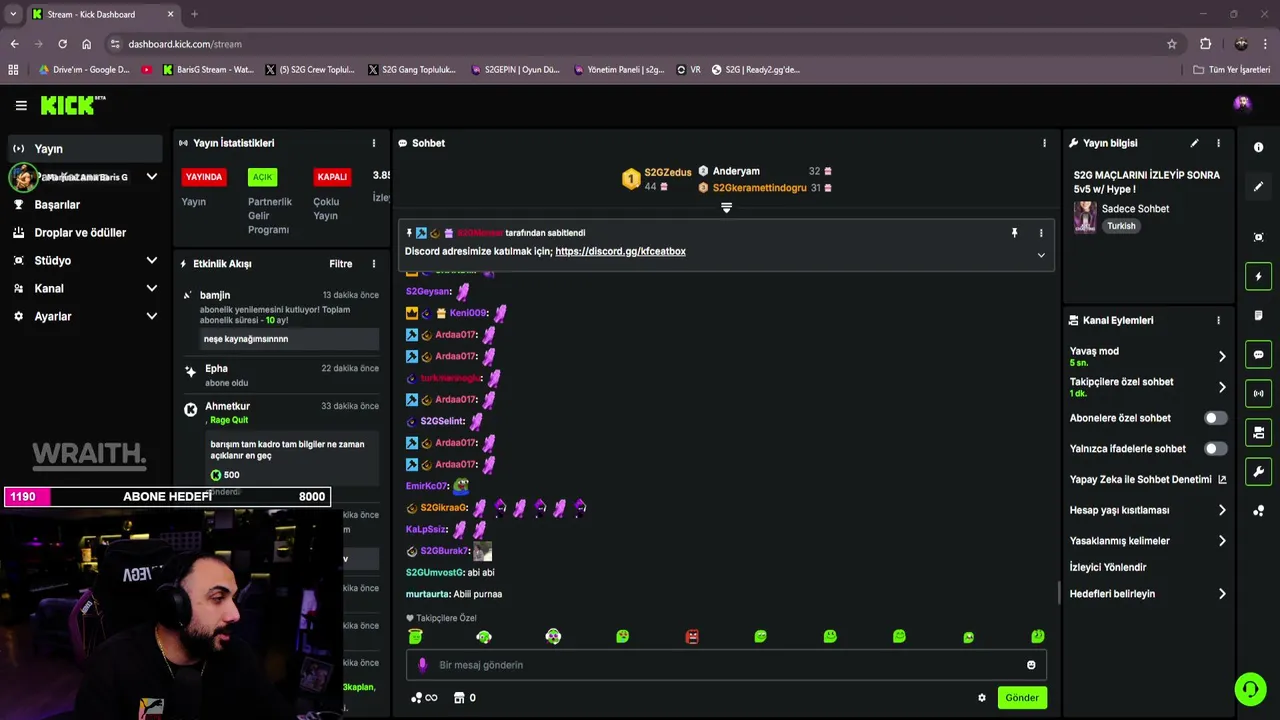Open chat settings gear icon
The height and width of the screenshot is (720, 1280).
tap(982, 698)
